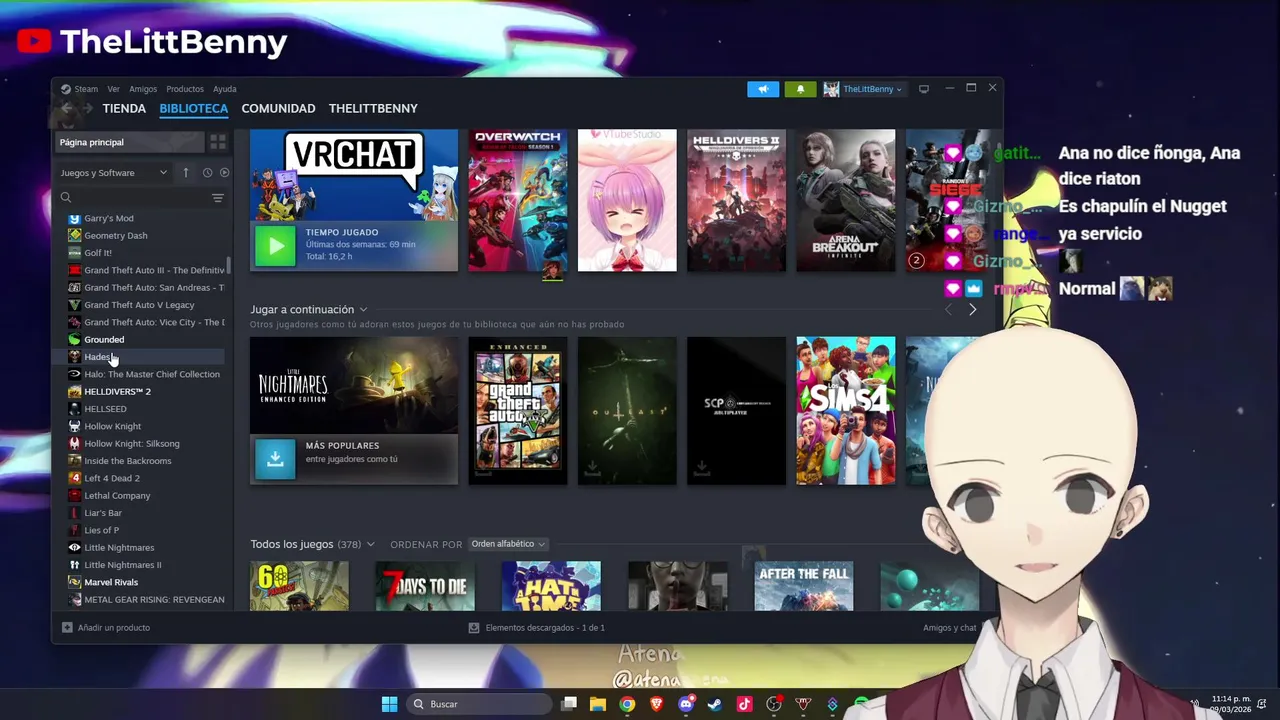Screen dimensions: 1280x720
Task: Toggle ready-to-play filter icon
Action: (224, 173)
